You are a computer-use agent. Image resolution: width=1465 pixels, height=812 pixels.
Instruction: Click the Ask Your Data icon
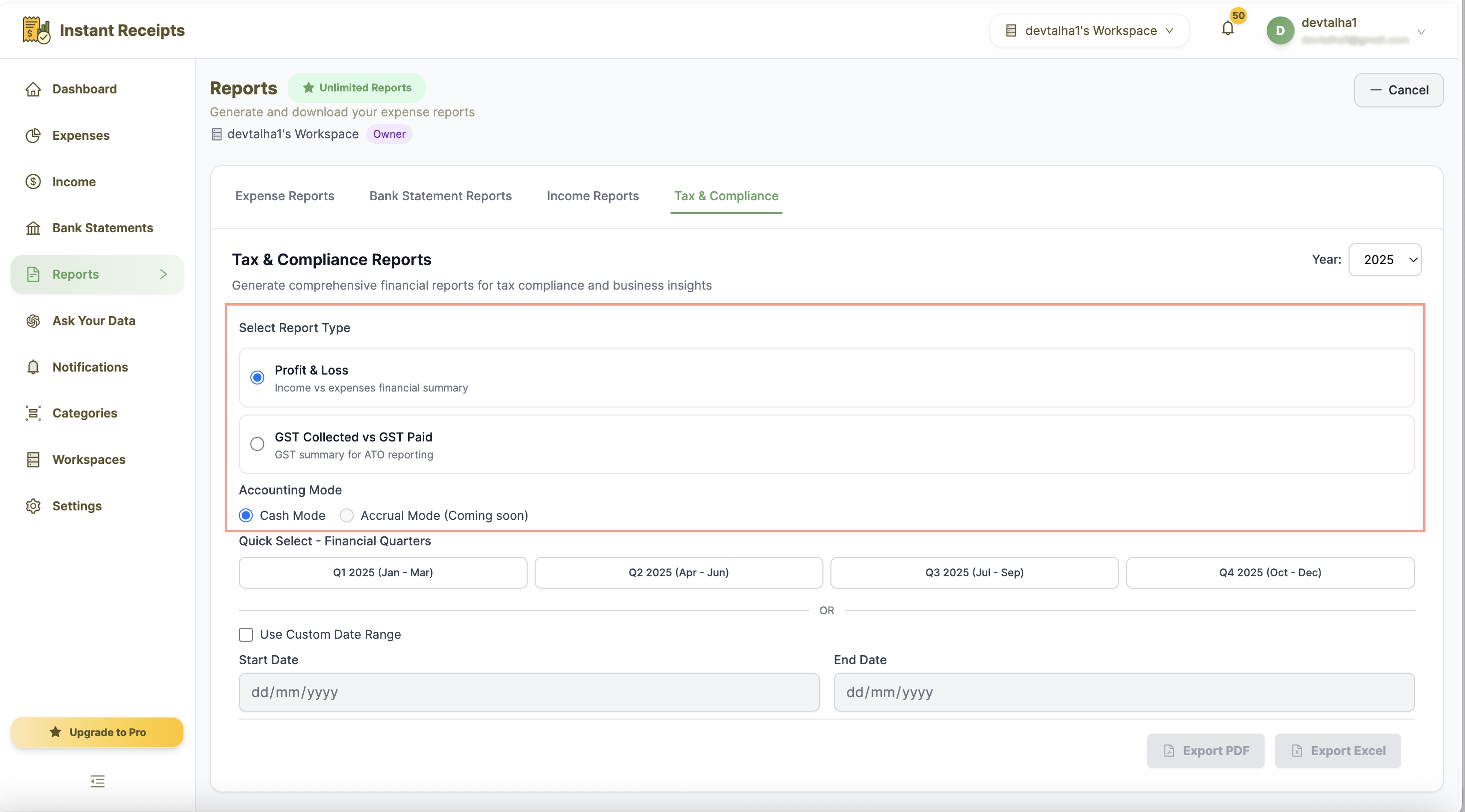[x=33, y=321]
